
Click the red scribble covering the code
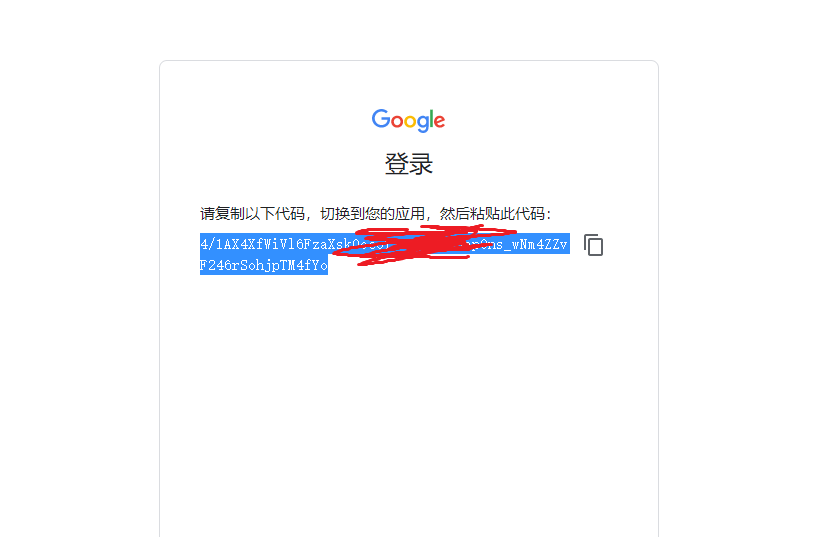(425, 245)
